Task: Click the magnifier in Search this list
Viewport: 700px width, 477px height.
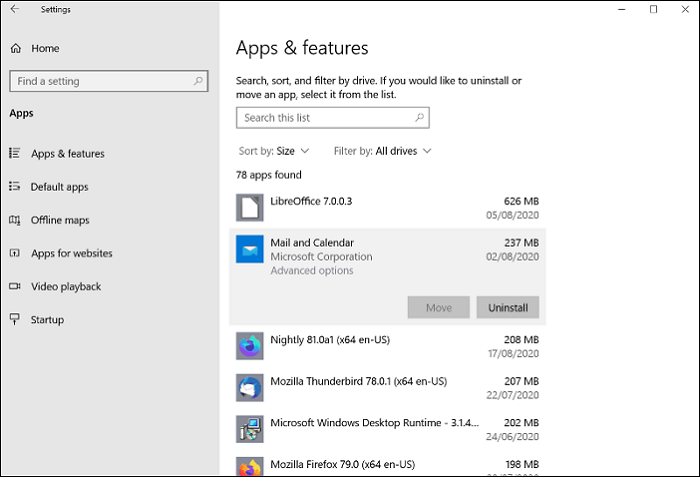Action: click(x=419, y=118)
